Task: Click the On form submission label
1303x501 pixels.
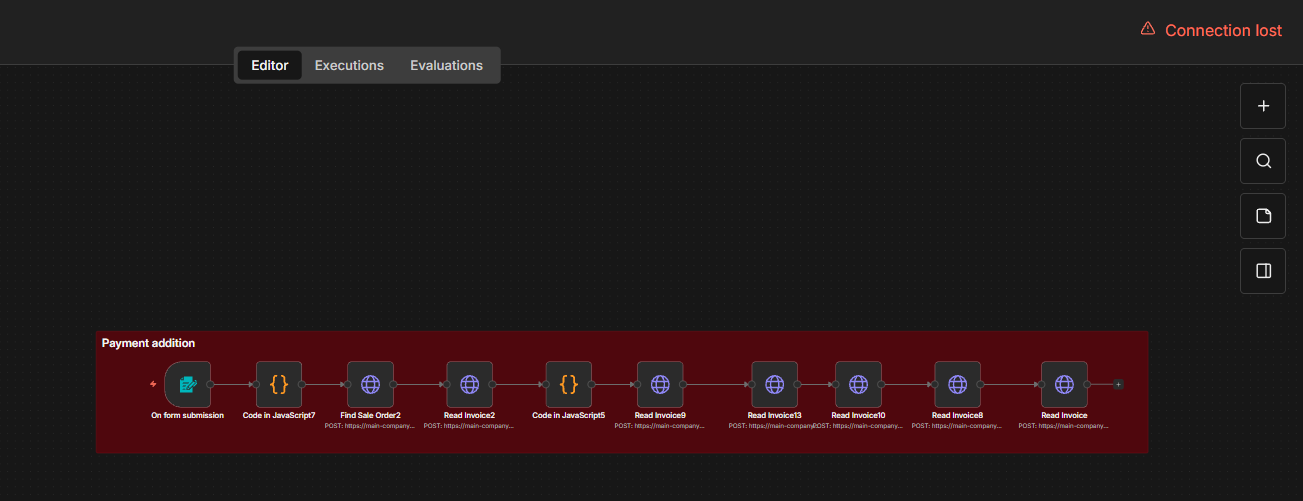Action: [187, 415]
